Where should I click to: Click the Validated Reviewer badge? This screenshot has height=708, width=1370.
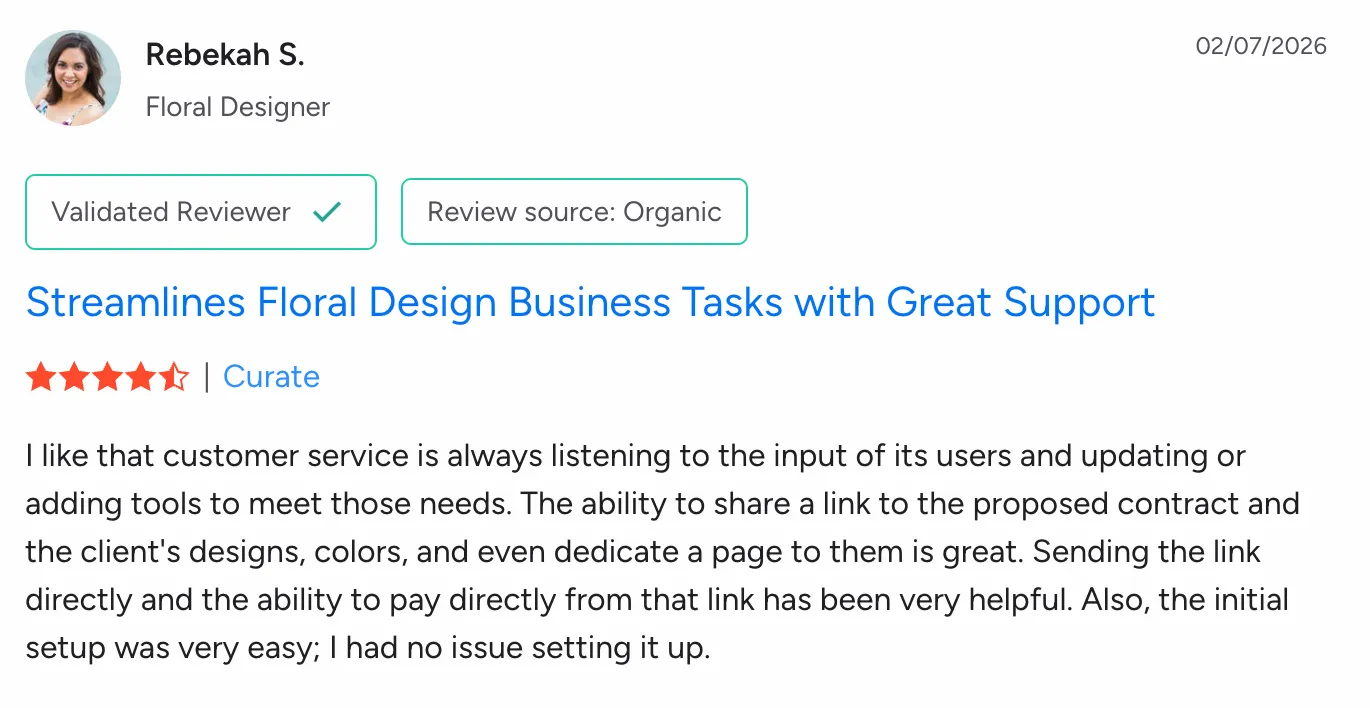pyautogui.click(x=200, y=211)
